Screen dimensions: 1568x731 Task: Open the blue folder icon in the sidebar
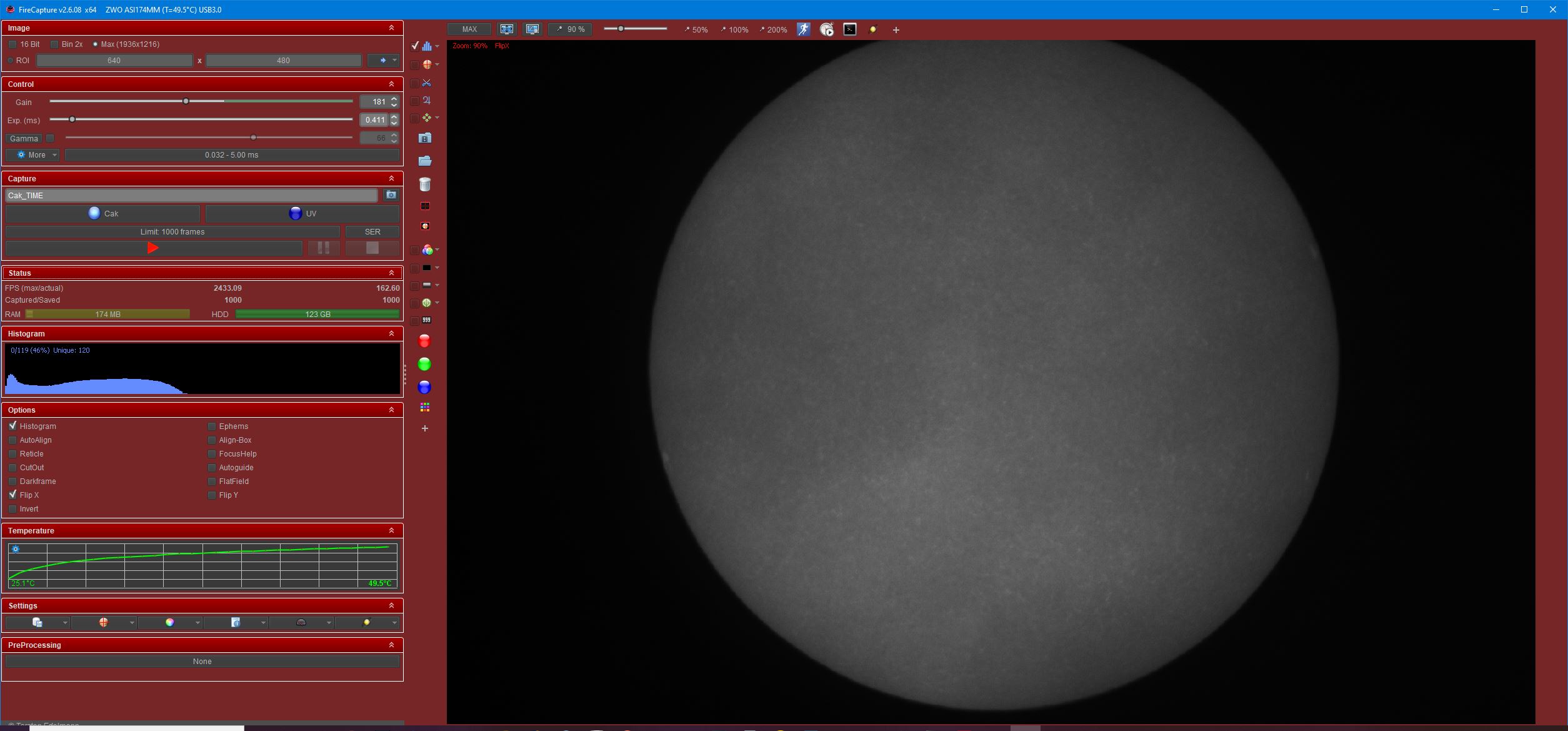pyautogui.click(x=425, y=161)
